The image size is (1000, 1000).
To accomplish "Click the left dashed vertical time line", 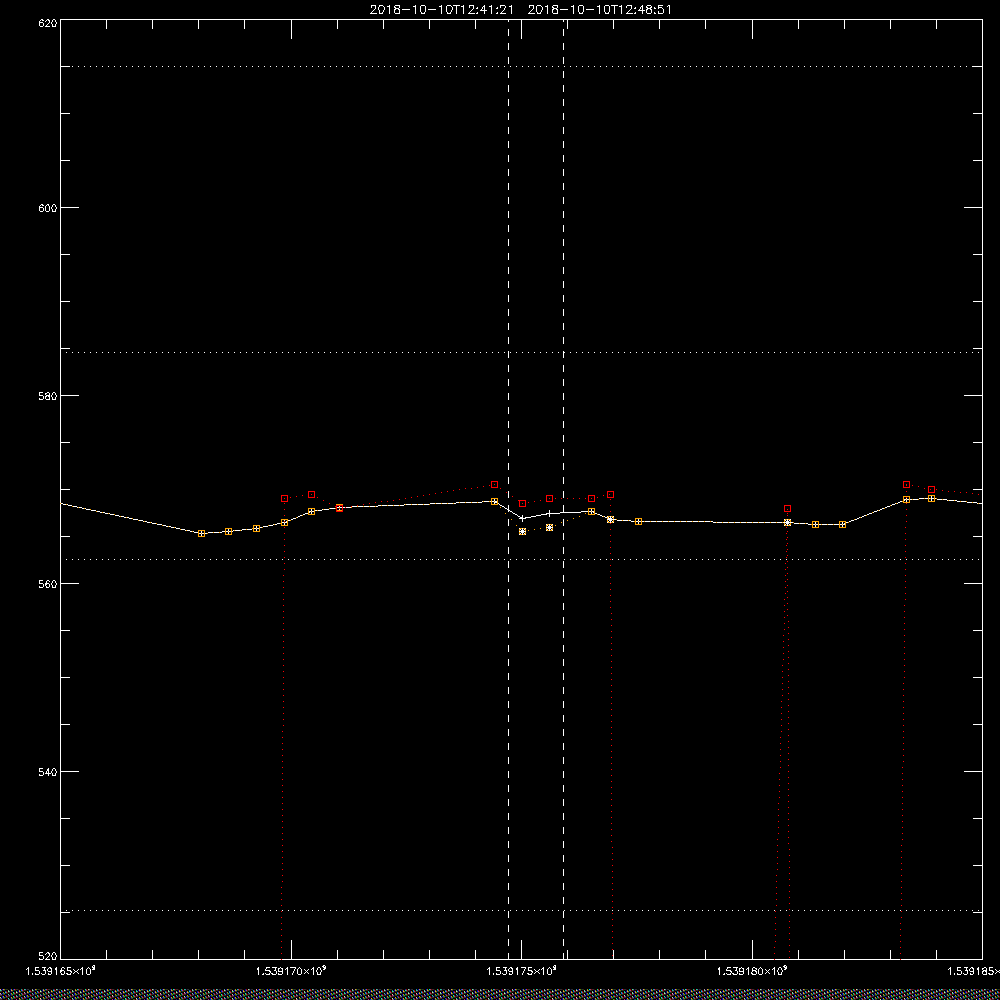I will pos(508,488).
